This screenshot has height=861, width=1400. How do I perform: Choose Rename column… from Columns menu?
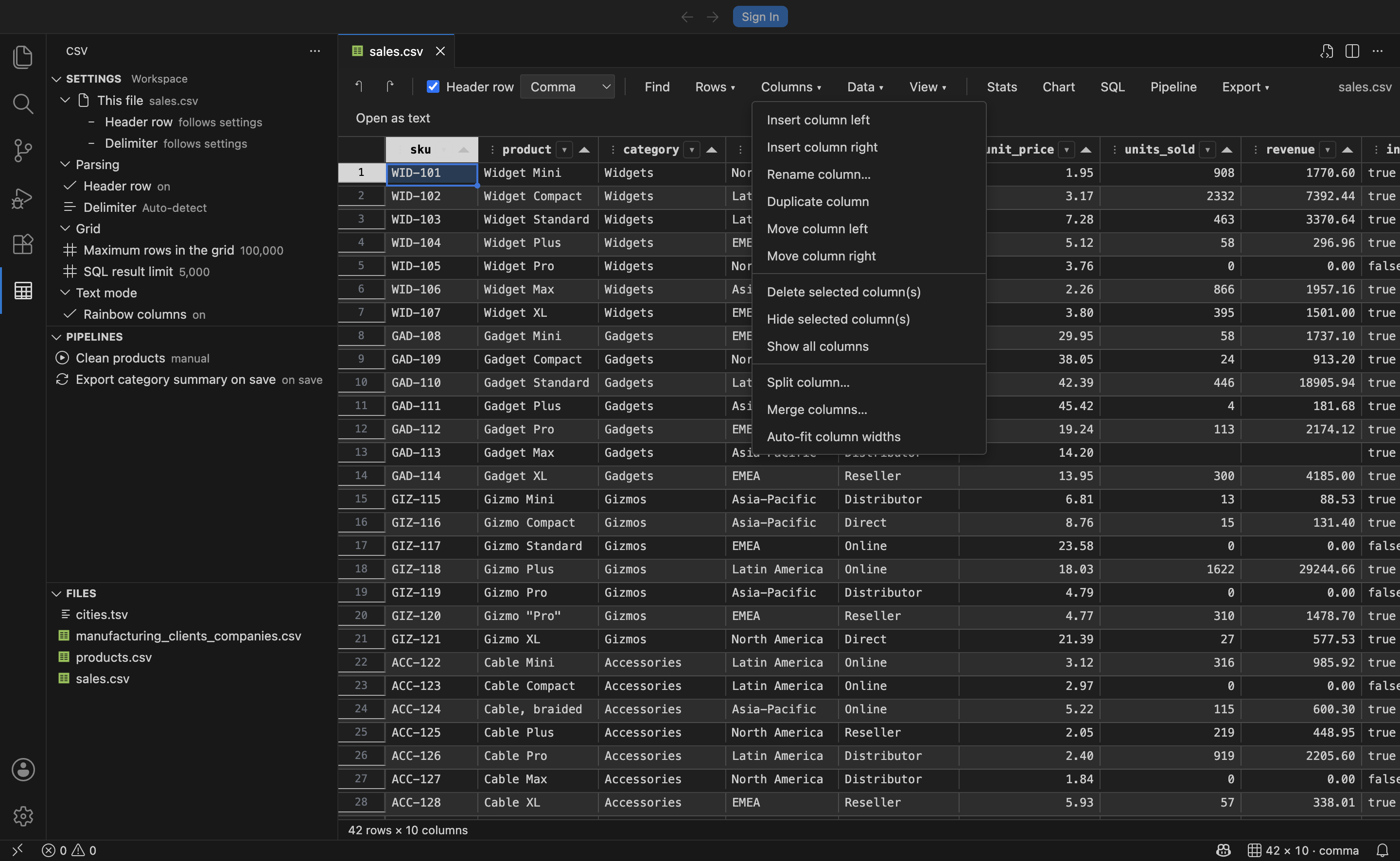point(869,174)
